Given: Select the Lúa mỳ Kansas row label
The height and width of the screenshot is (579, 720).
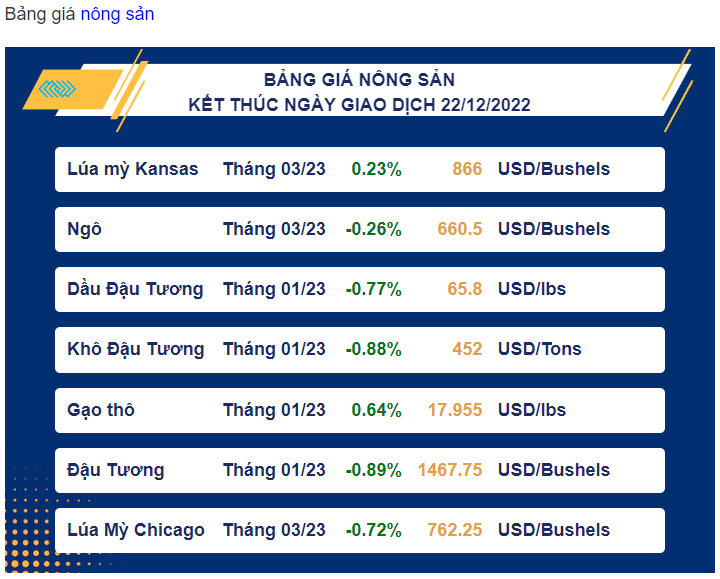Looking at the screenshot, I should (x=133, y=169).
